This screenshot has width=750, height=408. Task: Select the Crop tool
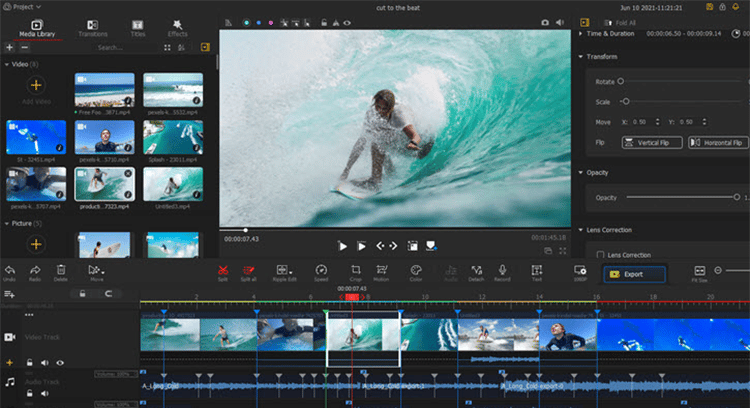pyautogui.click(x=355, y=271)
